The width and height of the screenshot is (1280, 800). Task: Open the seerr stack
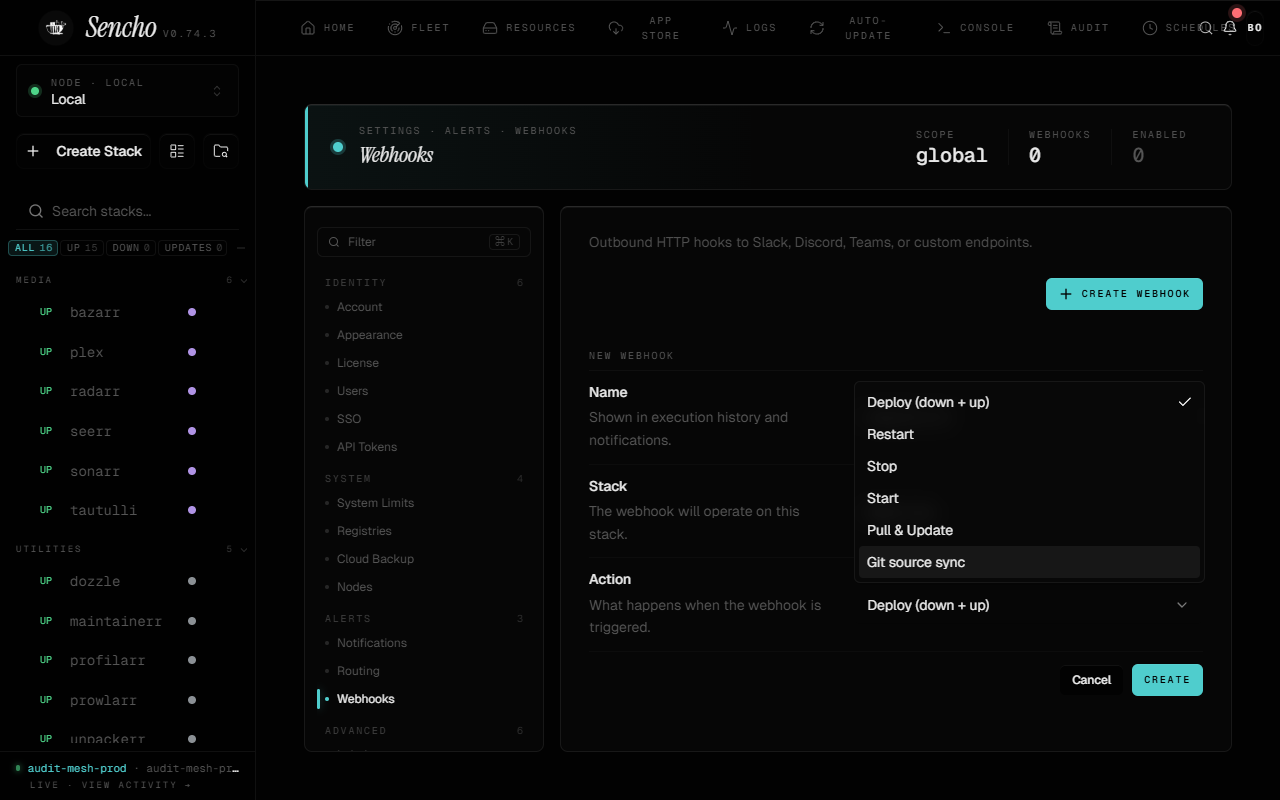pos(127,431)
